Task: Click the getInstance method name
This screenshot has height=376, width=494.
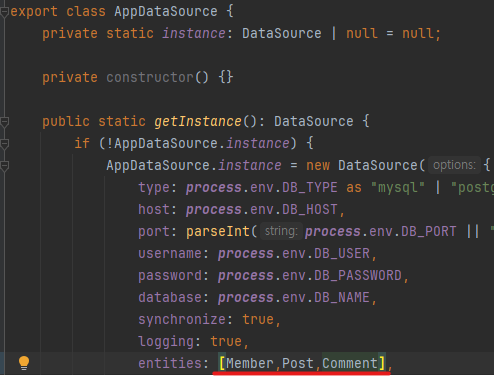Action: (x=198, y=122)
